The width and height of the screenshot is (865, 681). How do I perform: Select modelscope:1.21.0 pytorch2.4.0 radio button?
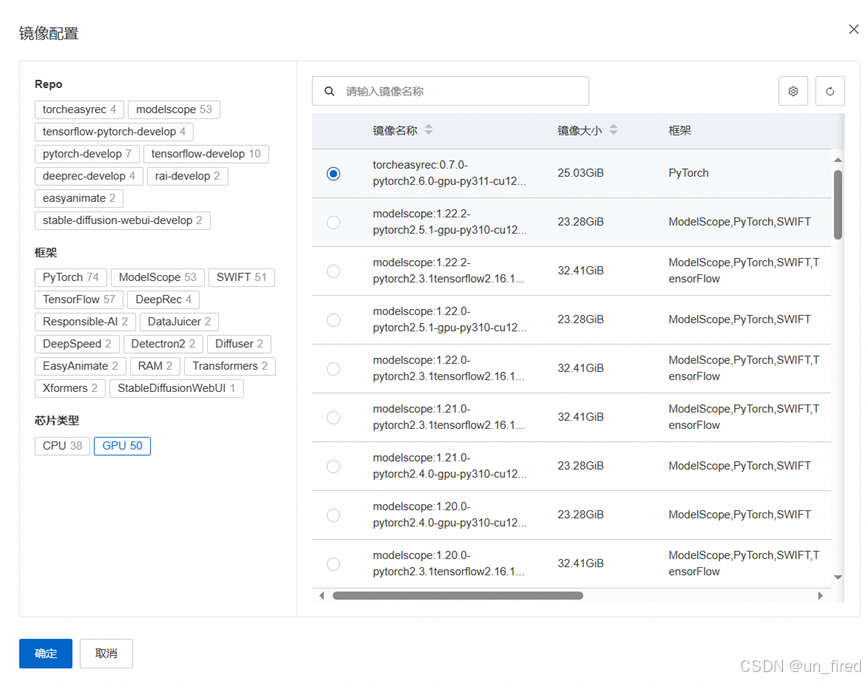click(333, 466)
